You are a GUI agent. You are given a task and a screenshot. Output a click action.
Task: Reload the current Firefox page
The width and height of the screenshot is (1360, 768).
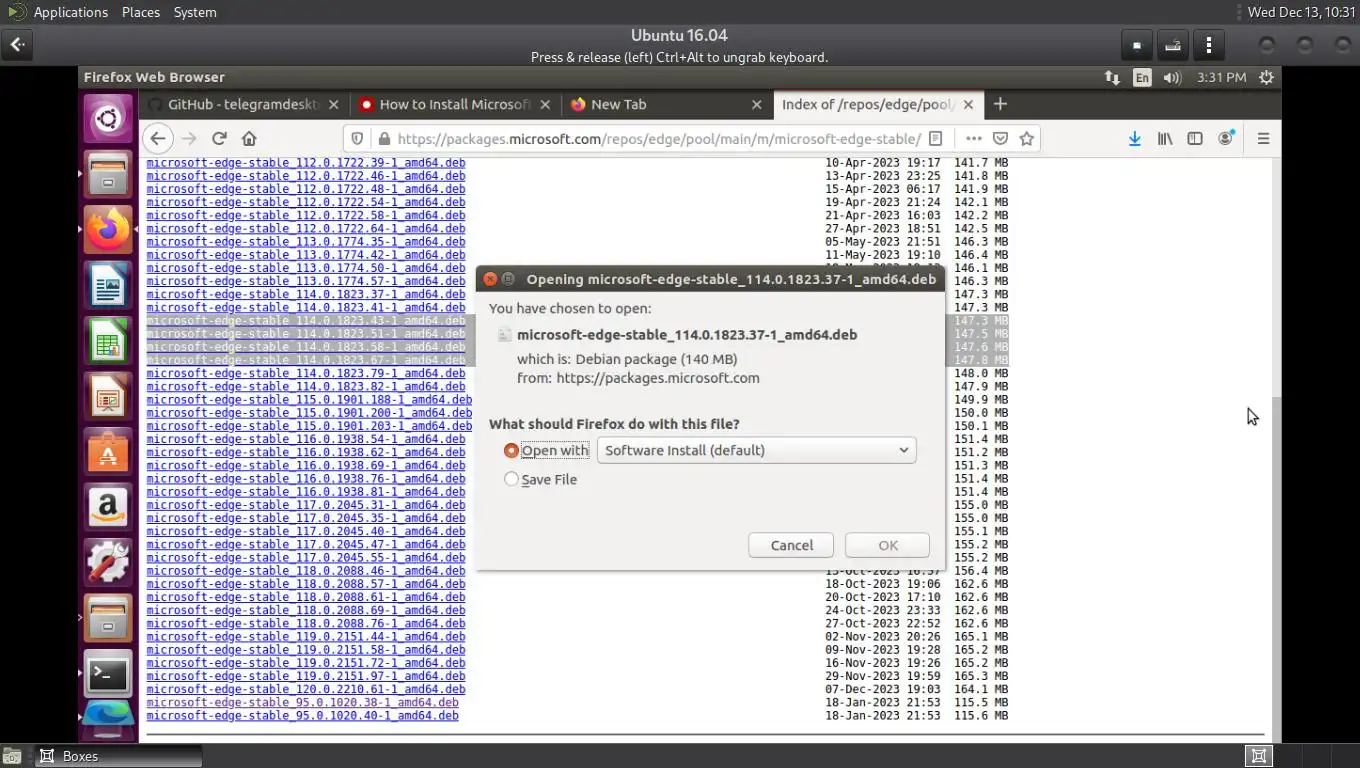219,139
